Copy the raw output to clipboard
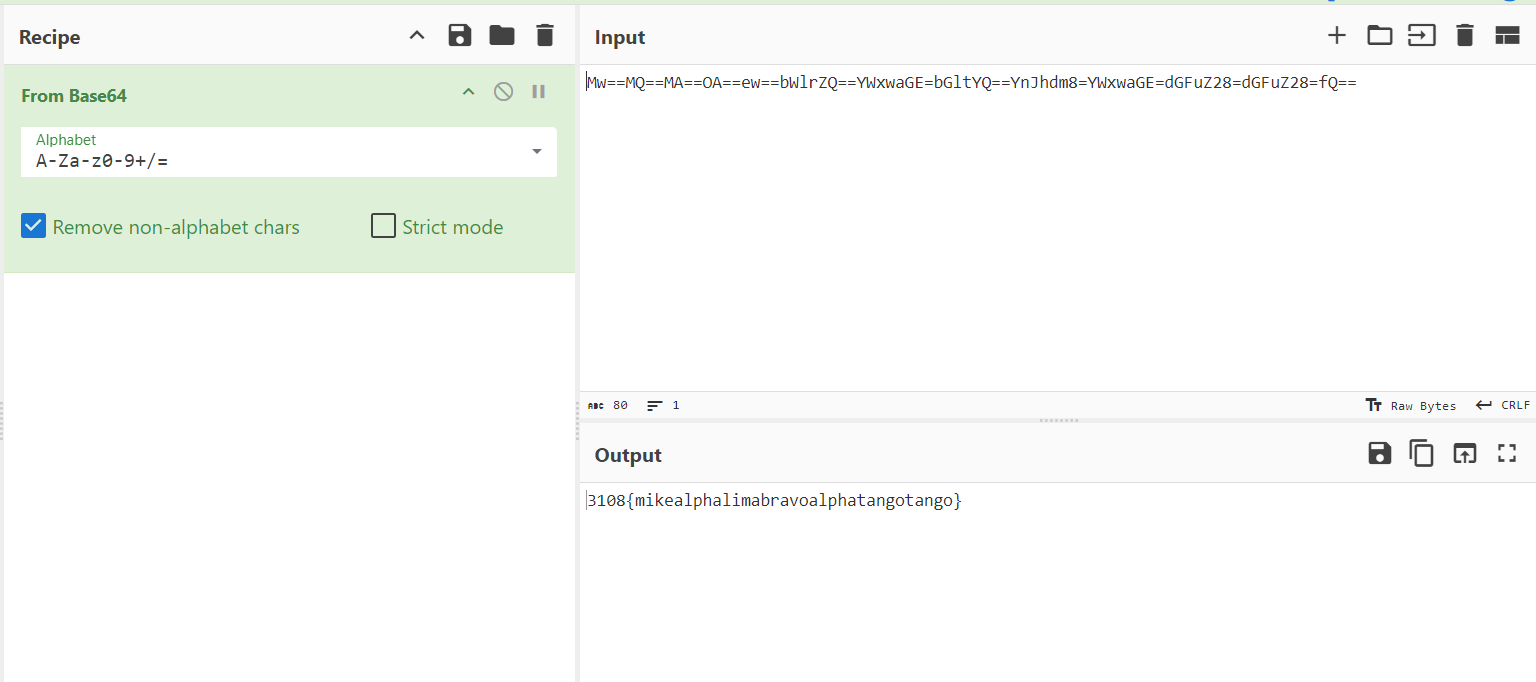This screenshot has height=682, width=1536. point(1422,454)
